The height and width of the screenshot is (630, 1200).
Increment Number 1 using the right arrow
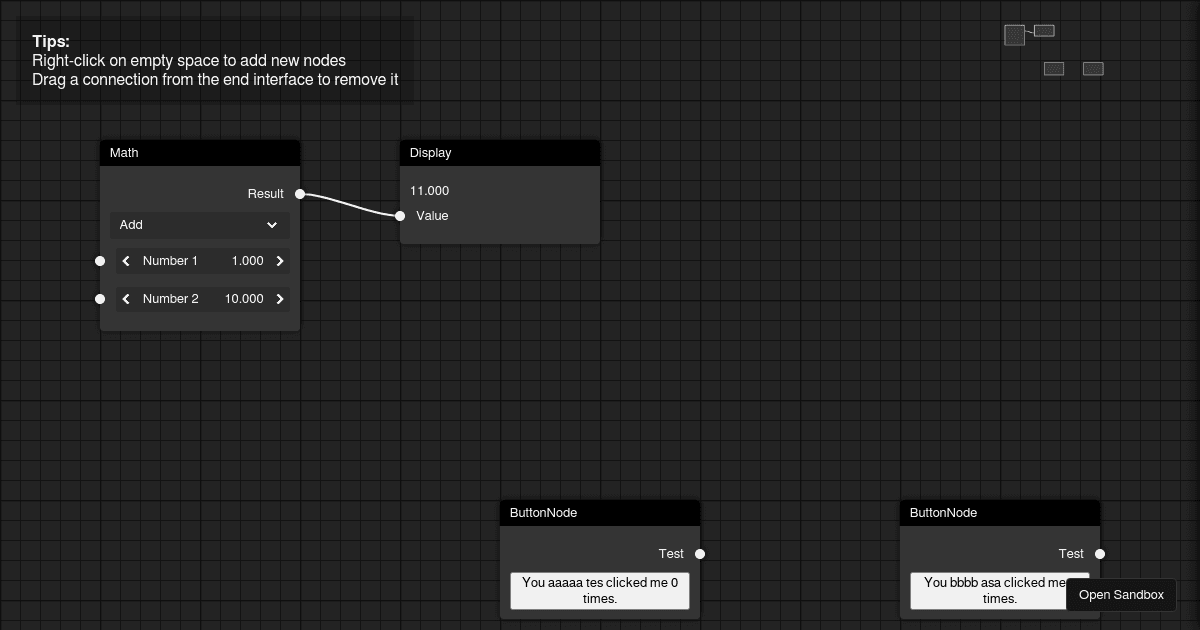(x=280, y=261)
